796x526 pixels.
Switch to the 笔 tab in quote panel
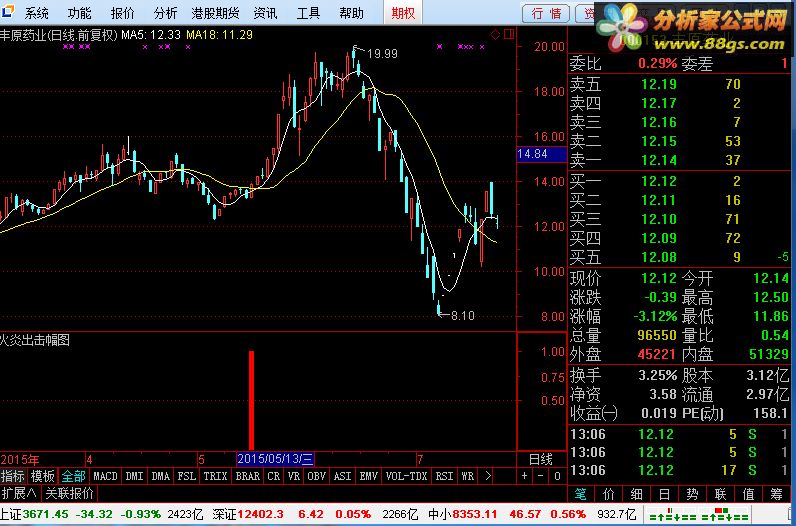[x=580, y=493]
